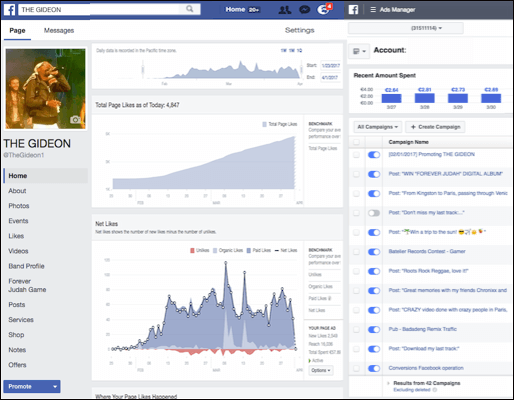Screen dimensions: 514x400
Task: Click the Organic Likes legend swatch
Action: pyautogui.click(x=215, y=250)
